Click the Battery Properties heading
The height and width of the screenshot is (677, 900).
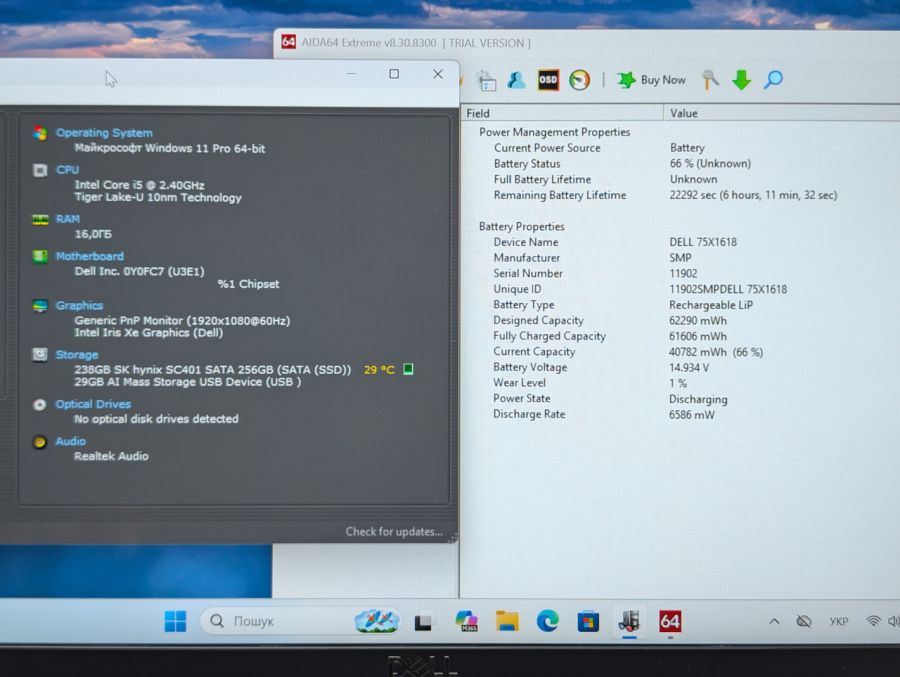tap(521, 226)
